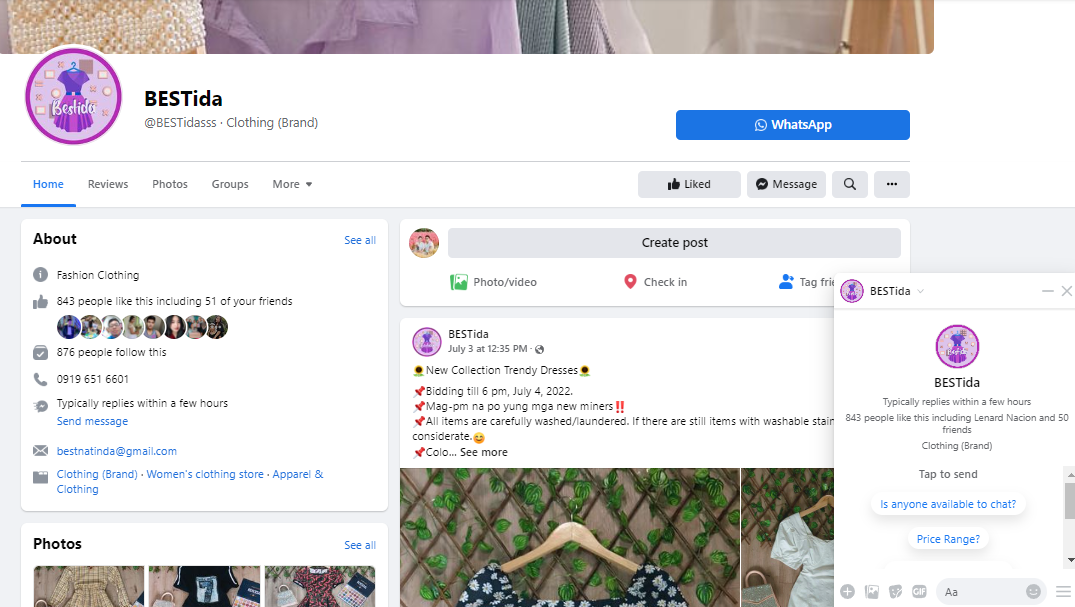Viewport: 1075px width, 607px height.
Task: Send 'Is anyone available to chat?' quick reply
Action: point(948,504)
